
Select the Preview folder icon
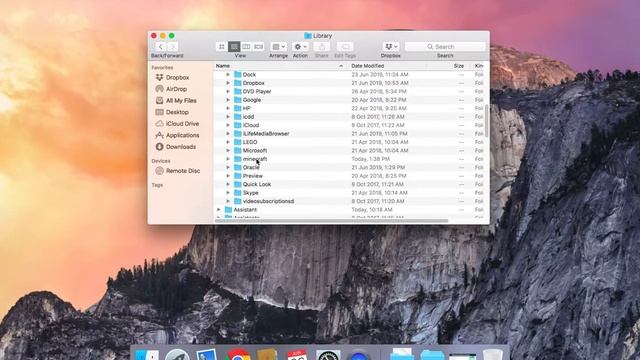[x=238, y=176]
